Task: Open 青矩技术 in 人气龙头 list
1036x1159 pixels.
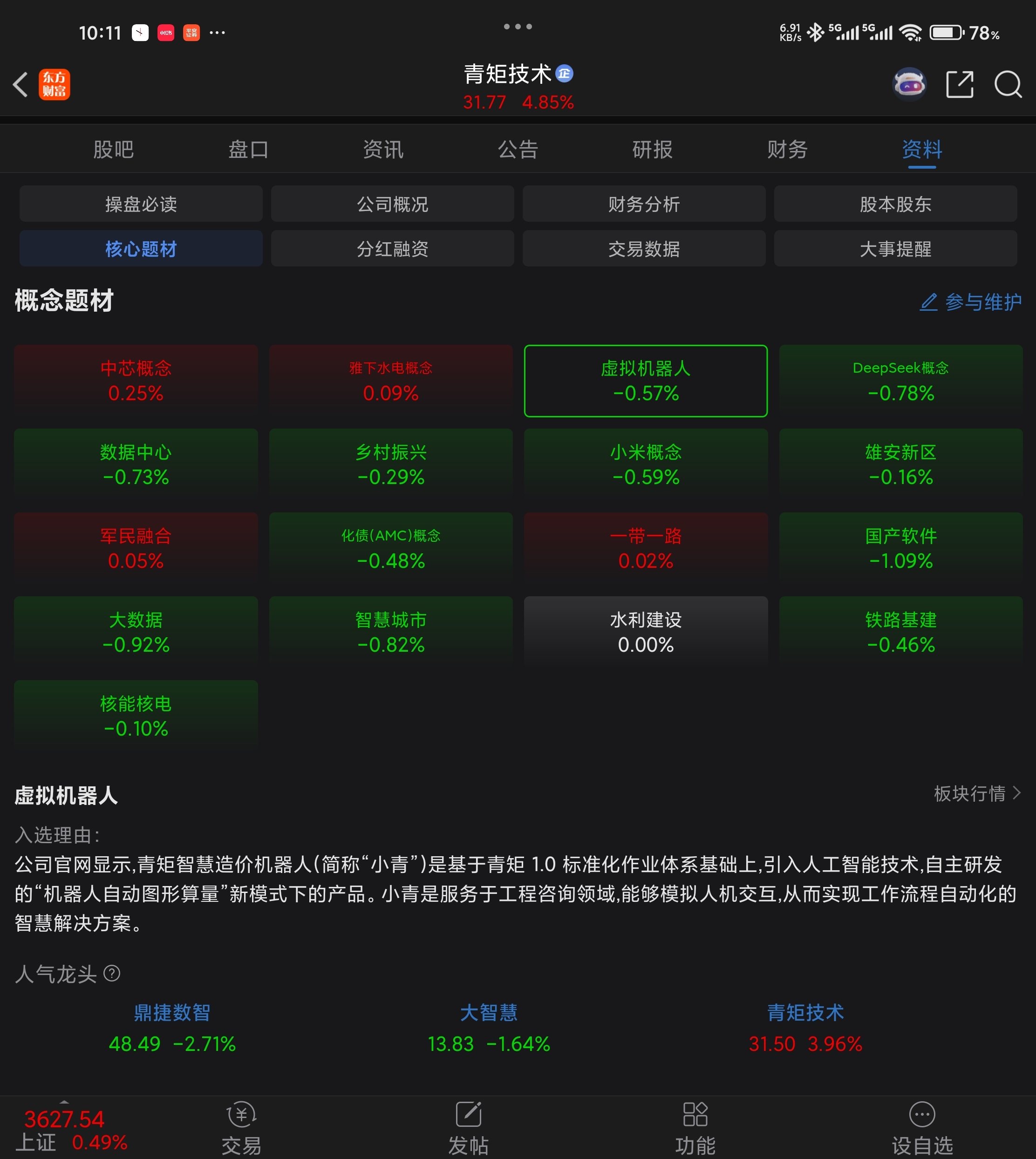Action: [x=805, y=1028]
